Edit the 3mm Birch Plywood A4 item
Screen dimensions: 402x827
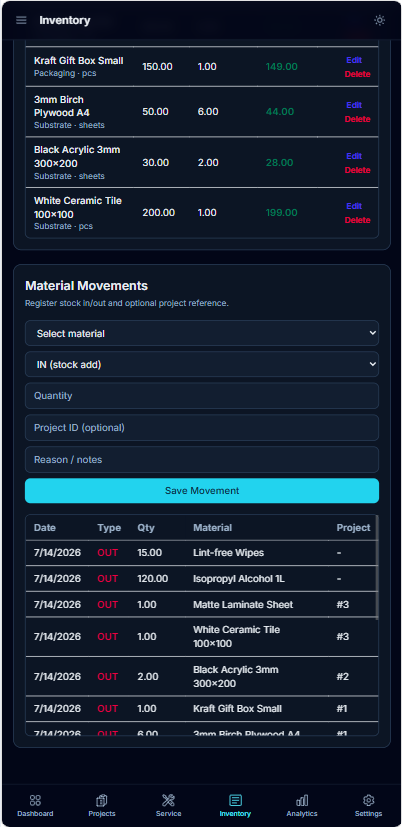coord(354,105)
